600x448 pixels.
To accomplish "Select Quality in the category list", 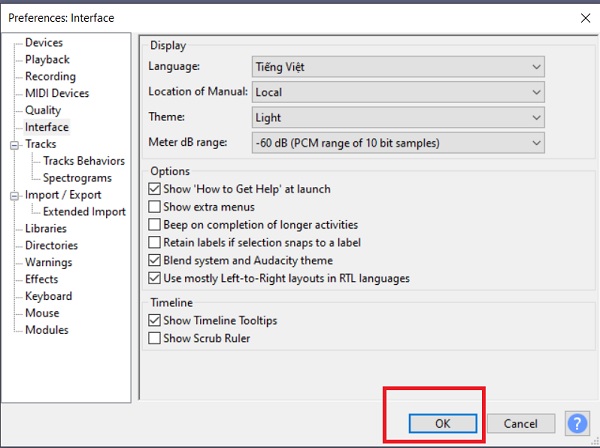I will pos(43,110).
